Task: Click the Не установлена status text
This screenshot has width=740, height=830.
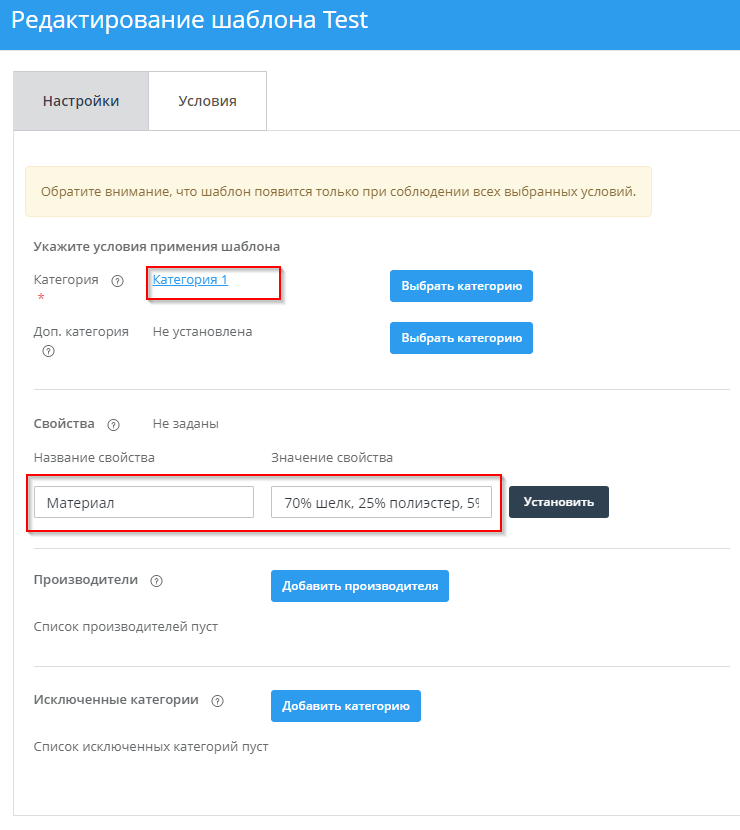Action: point(202,332)
